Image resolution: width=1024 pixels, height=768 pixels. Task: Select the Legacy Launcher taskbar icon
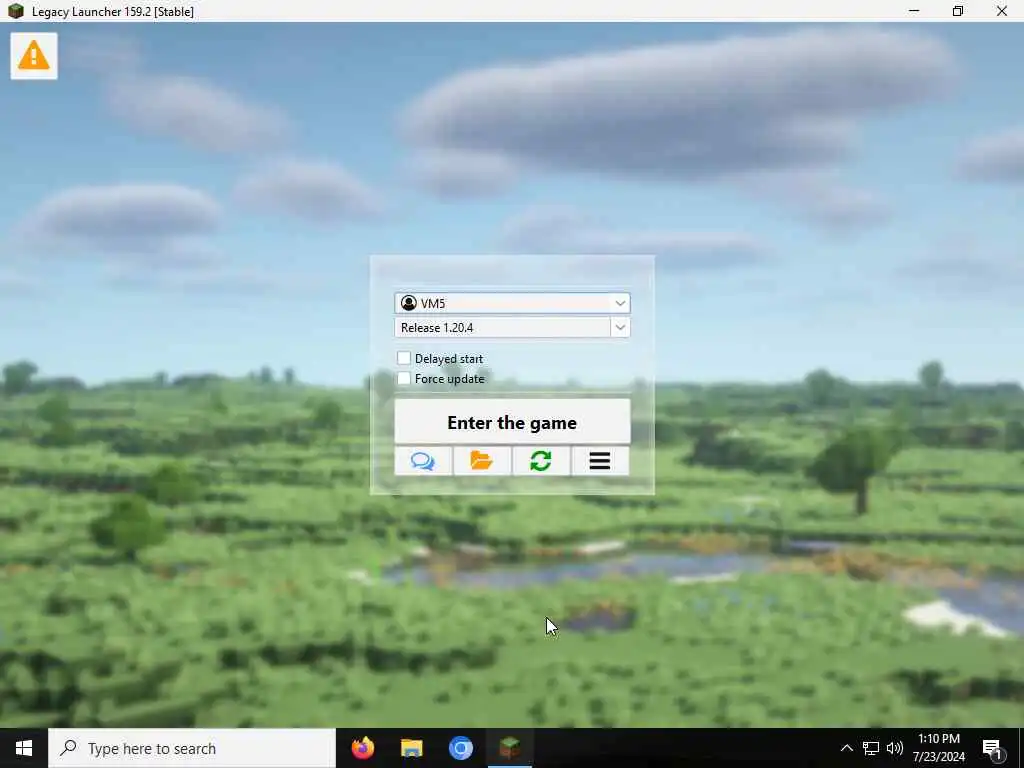510,748
